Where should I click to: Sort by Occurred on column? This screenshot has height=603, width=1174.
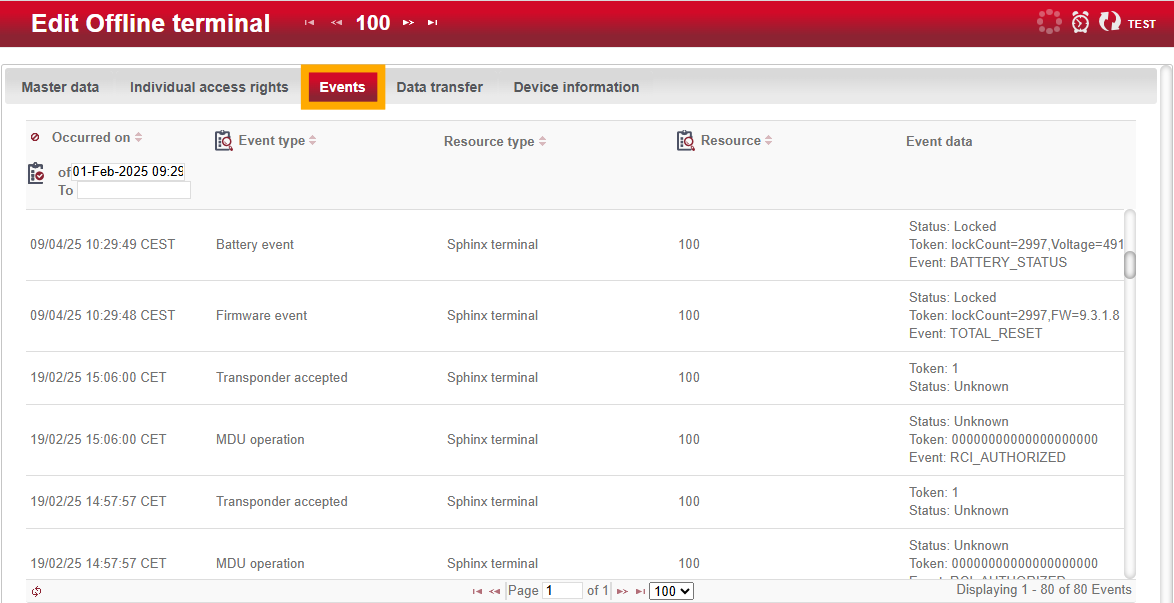click(92, 137)
